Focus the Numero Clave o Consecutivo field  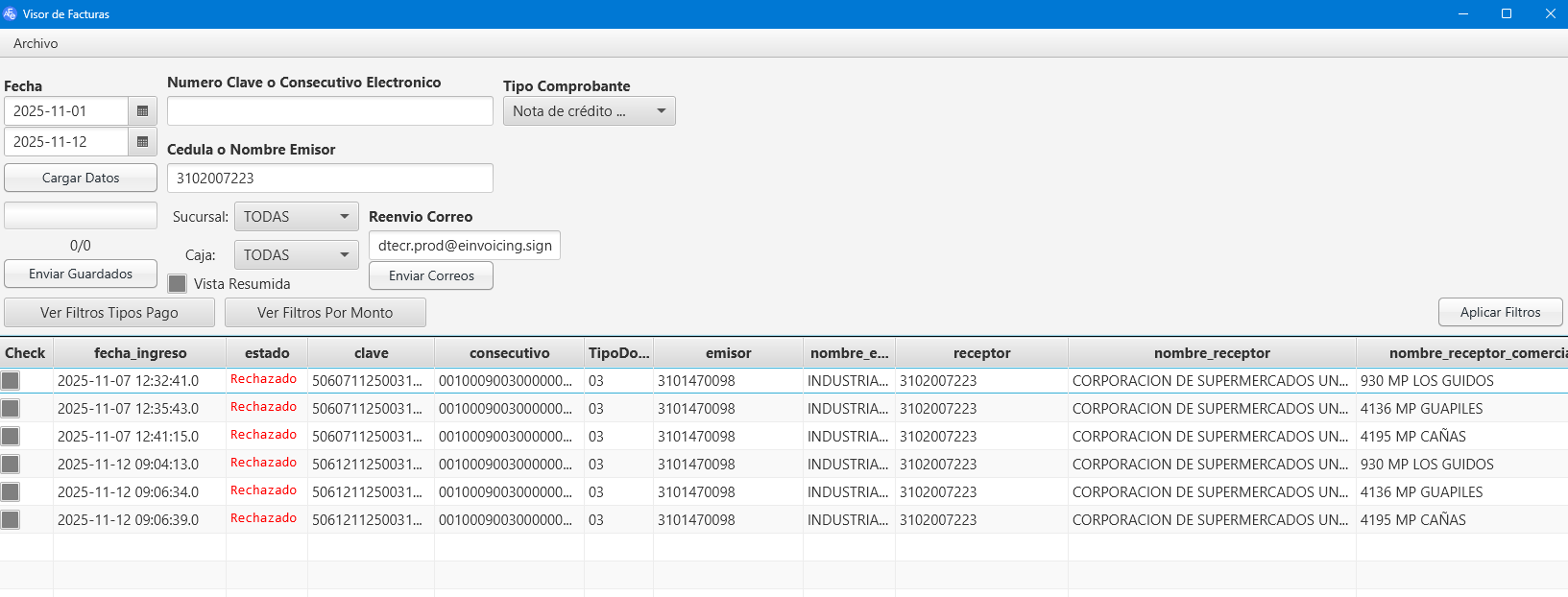[x=329, y=111]
